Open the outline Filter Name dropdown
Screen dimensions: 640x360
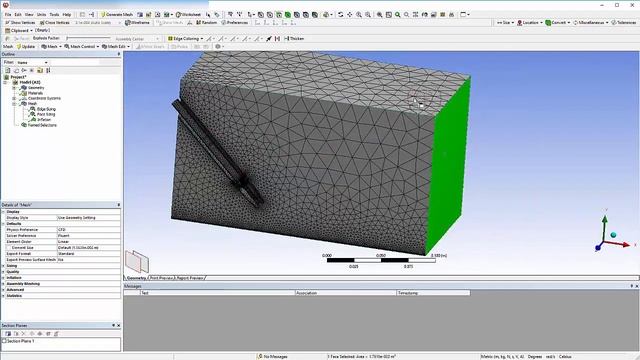click(x=32, y=62)
